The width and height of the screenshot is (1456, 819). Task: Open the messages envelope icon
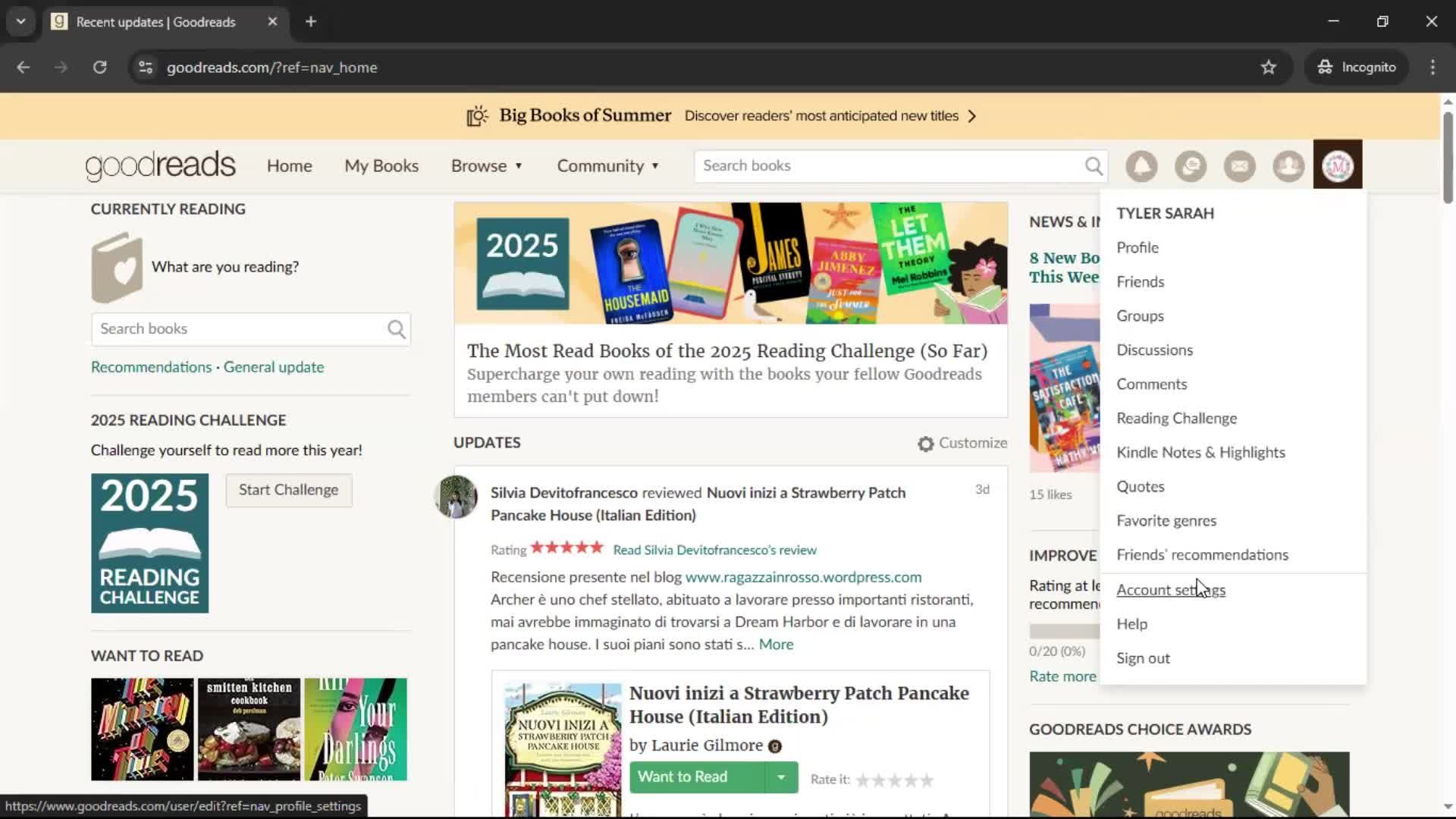1240,165
